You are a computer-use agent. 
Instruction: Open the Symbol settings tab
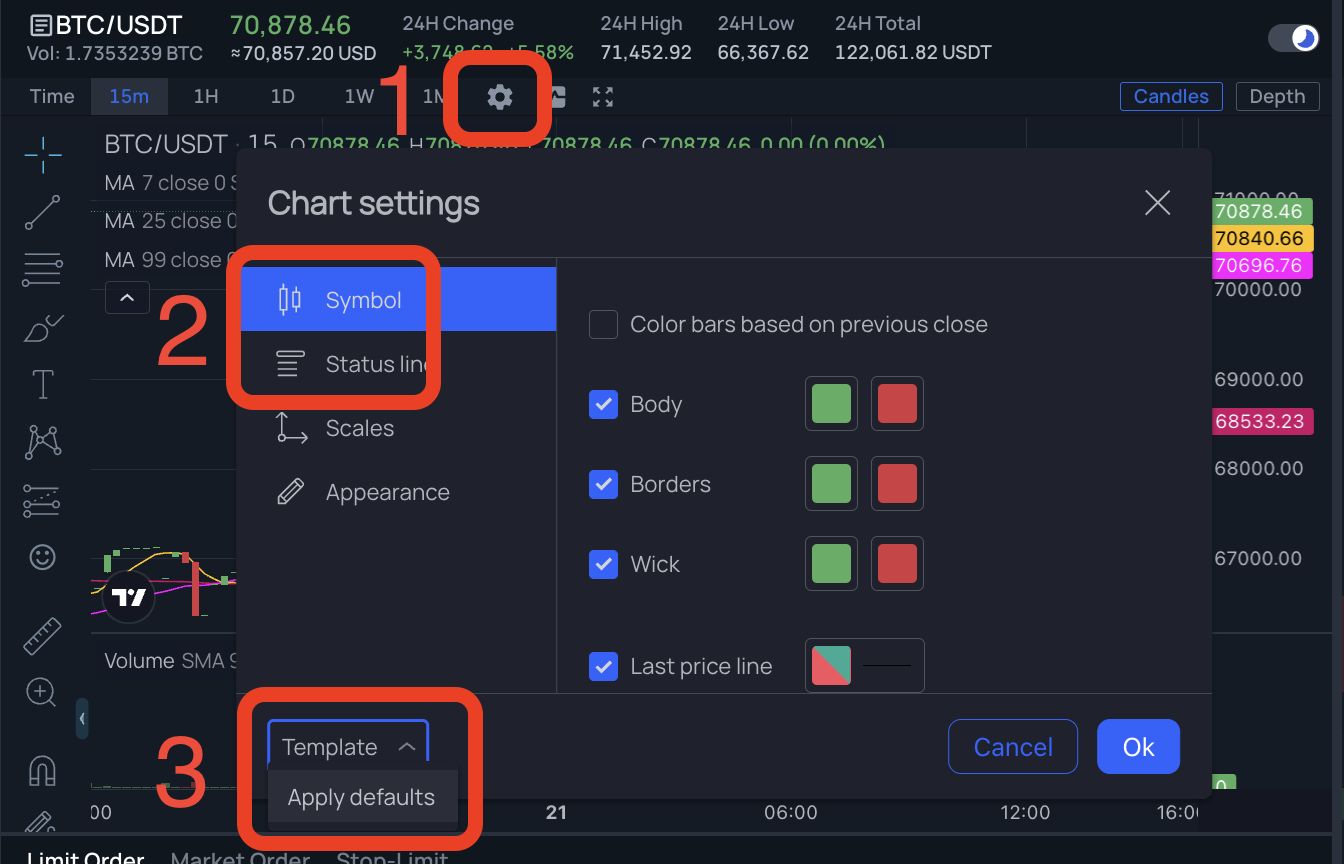click(397, 300)
